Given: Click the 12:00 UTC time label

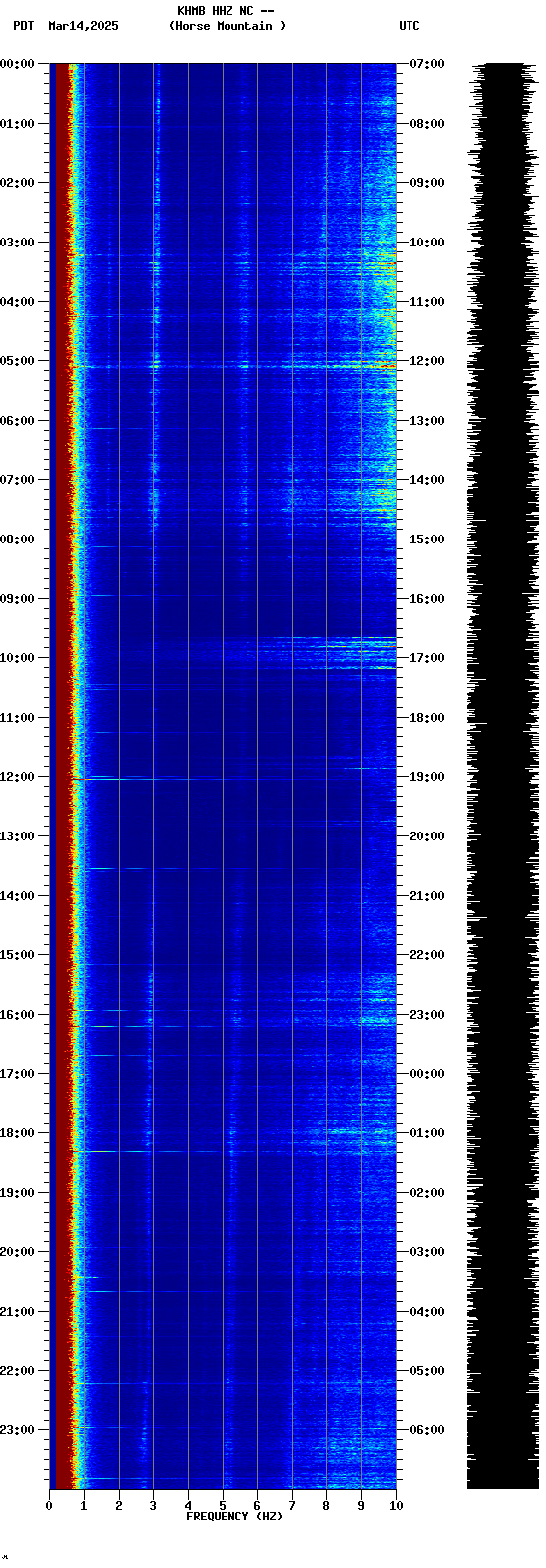Looking at the screenshot, I should 427,361.
